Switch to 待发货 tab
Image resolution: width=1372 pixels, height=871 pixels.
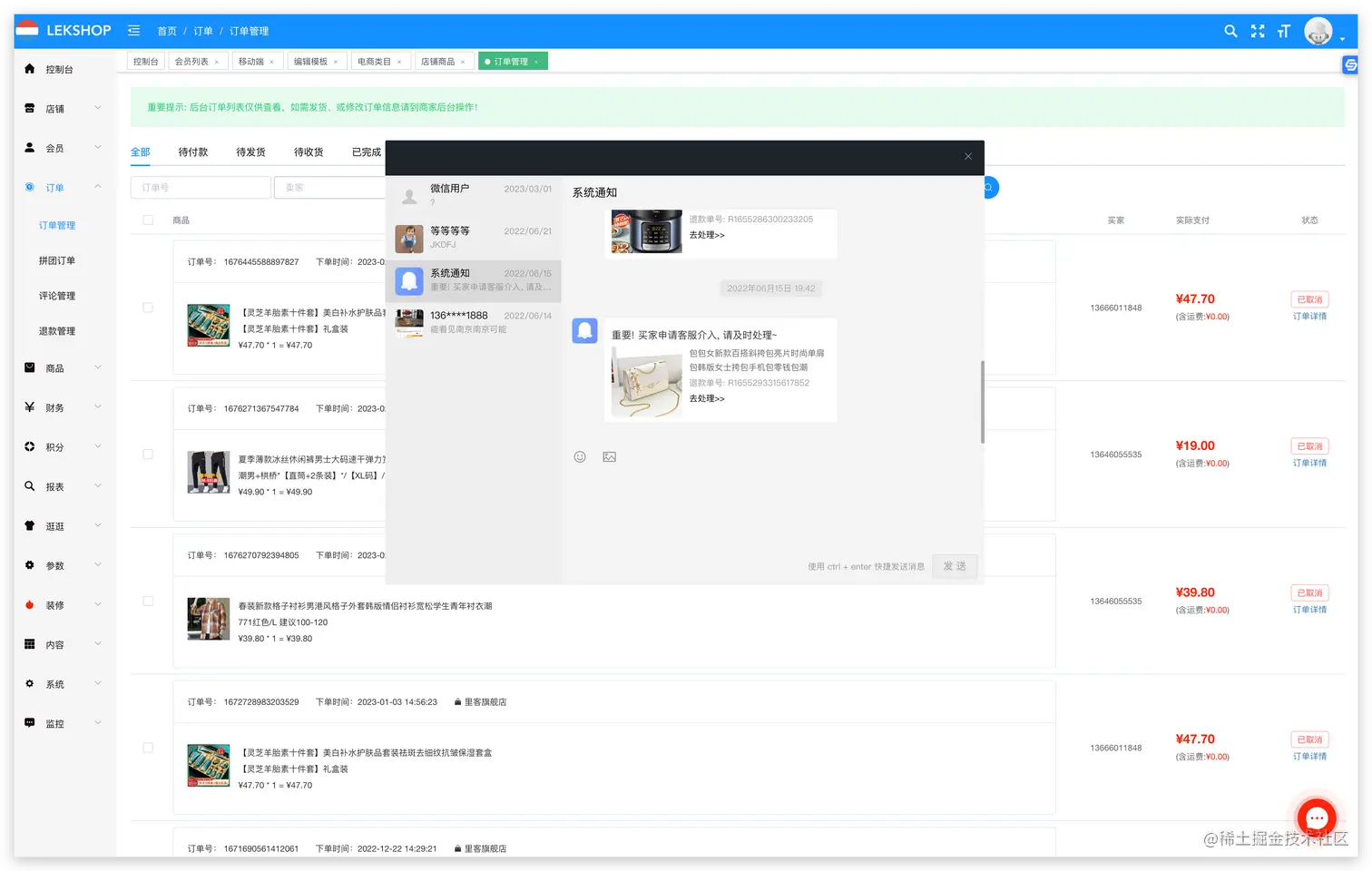point(251,152)
